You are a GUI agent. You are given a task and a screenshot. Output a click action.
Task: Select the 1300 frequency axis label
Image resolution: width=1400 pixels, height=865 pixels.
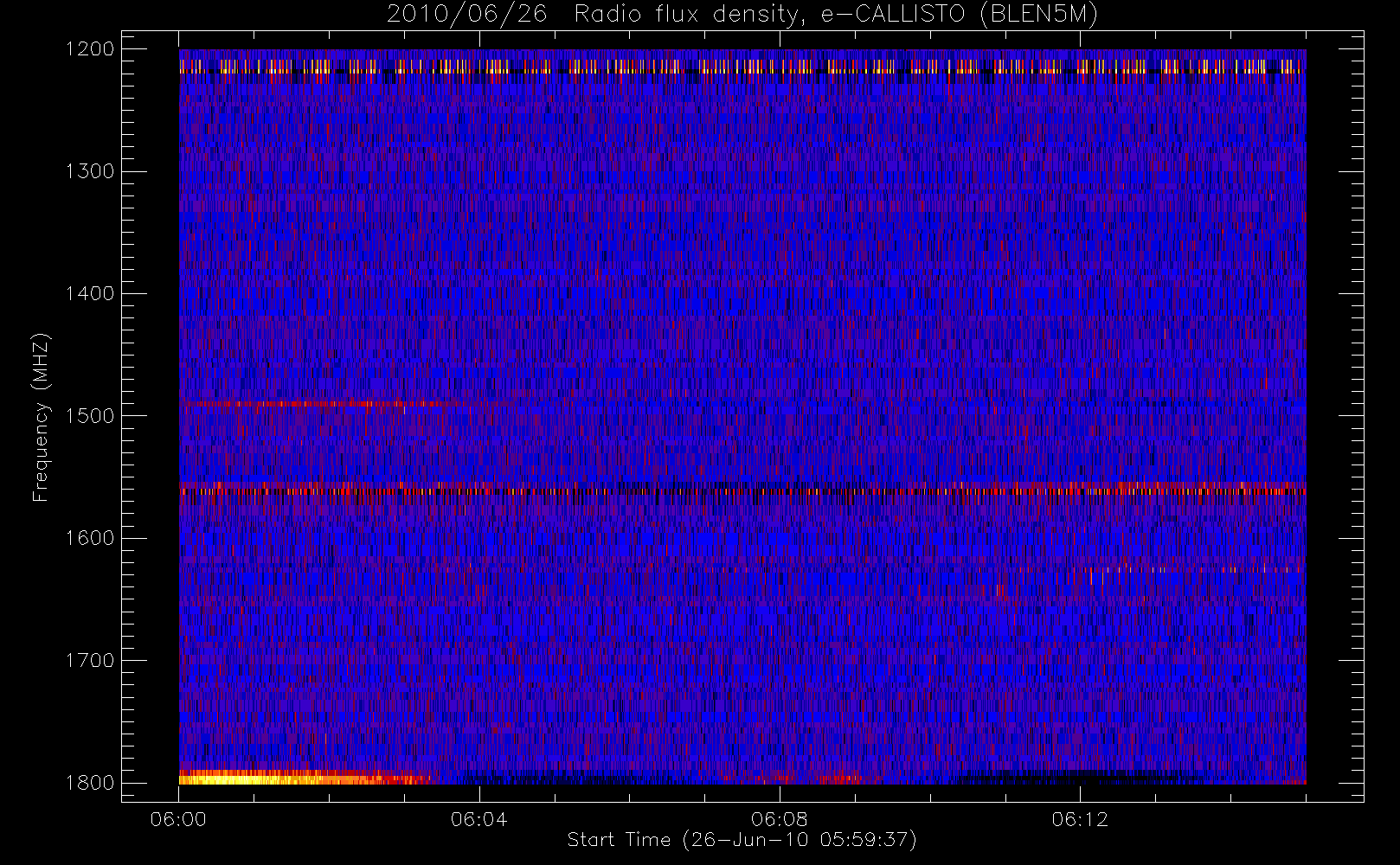(x=90, y=171)
